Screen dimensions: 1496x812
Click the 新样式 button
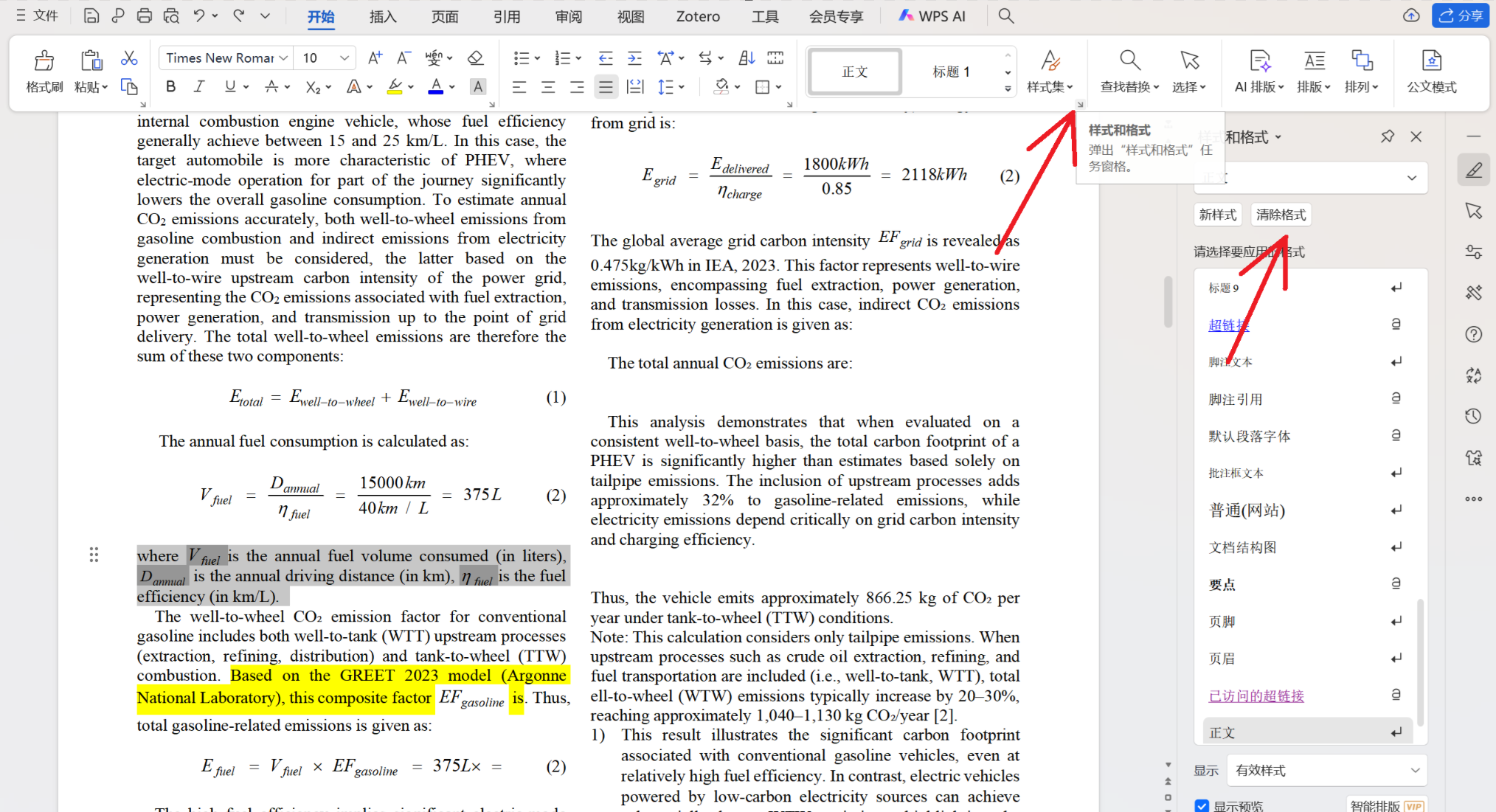pyautogui.click(x=1217, y=215)
